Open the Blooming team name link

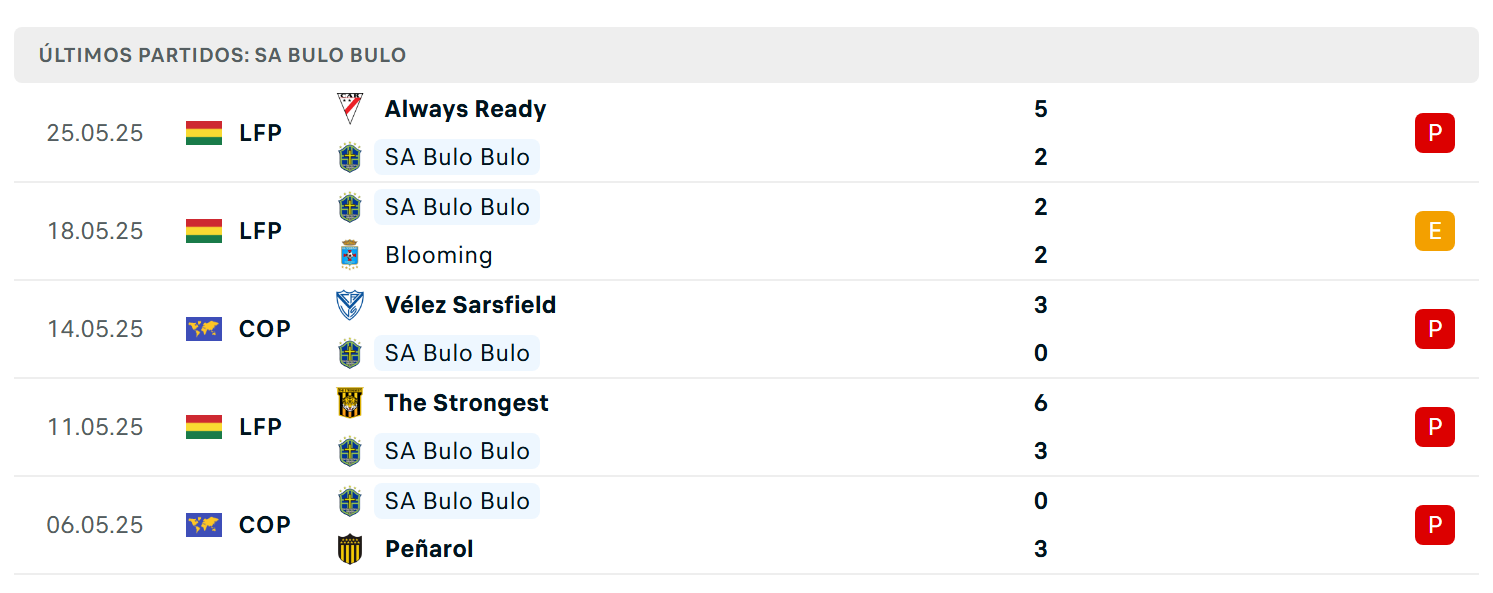pyautogui.click(x=438, y=255)
